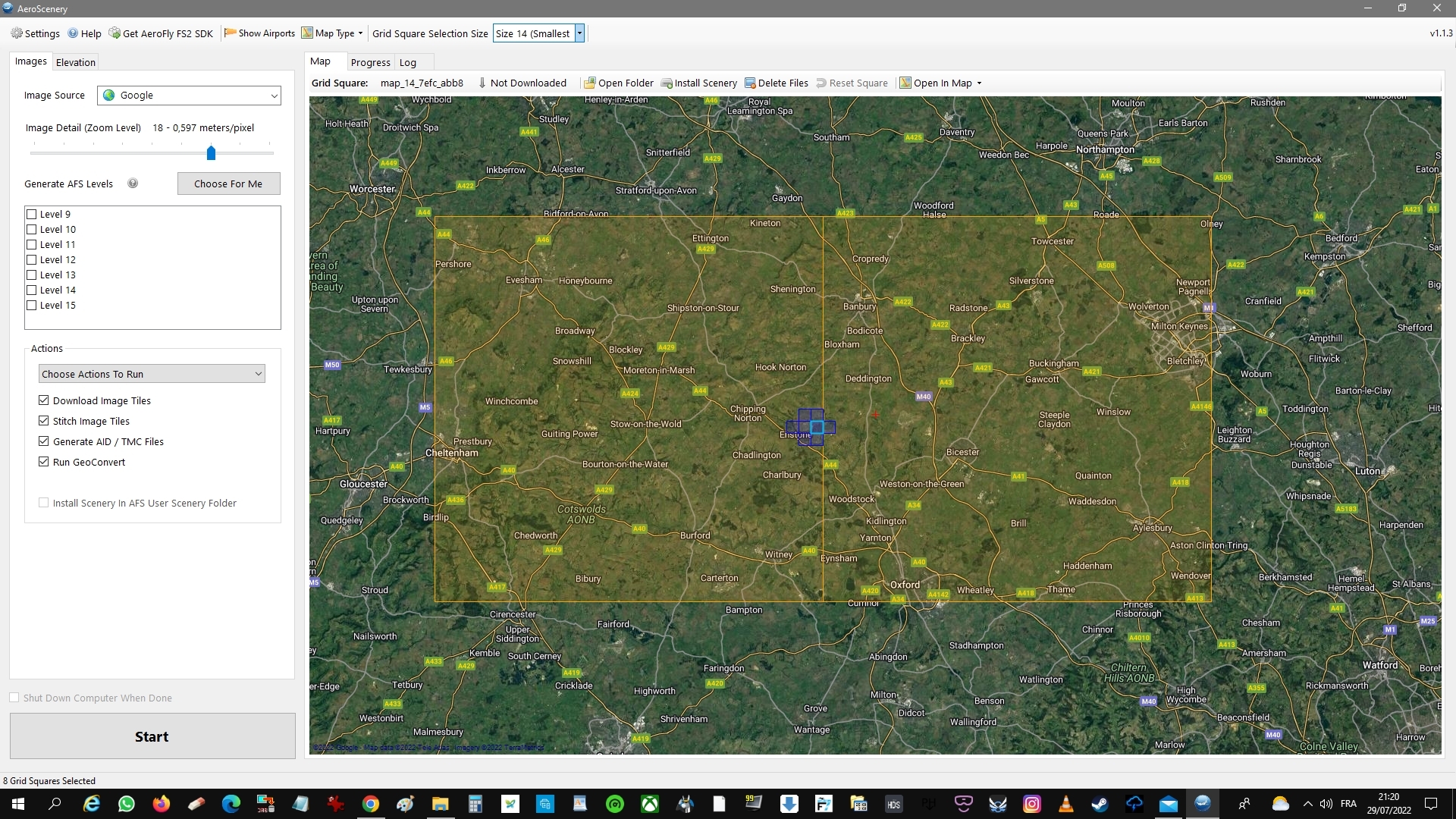Click the FRA language indicator
Screen dimensions: 1456x819
(x=1348, y=804)
